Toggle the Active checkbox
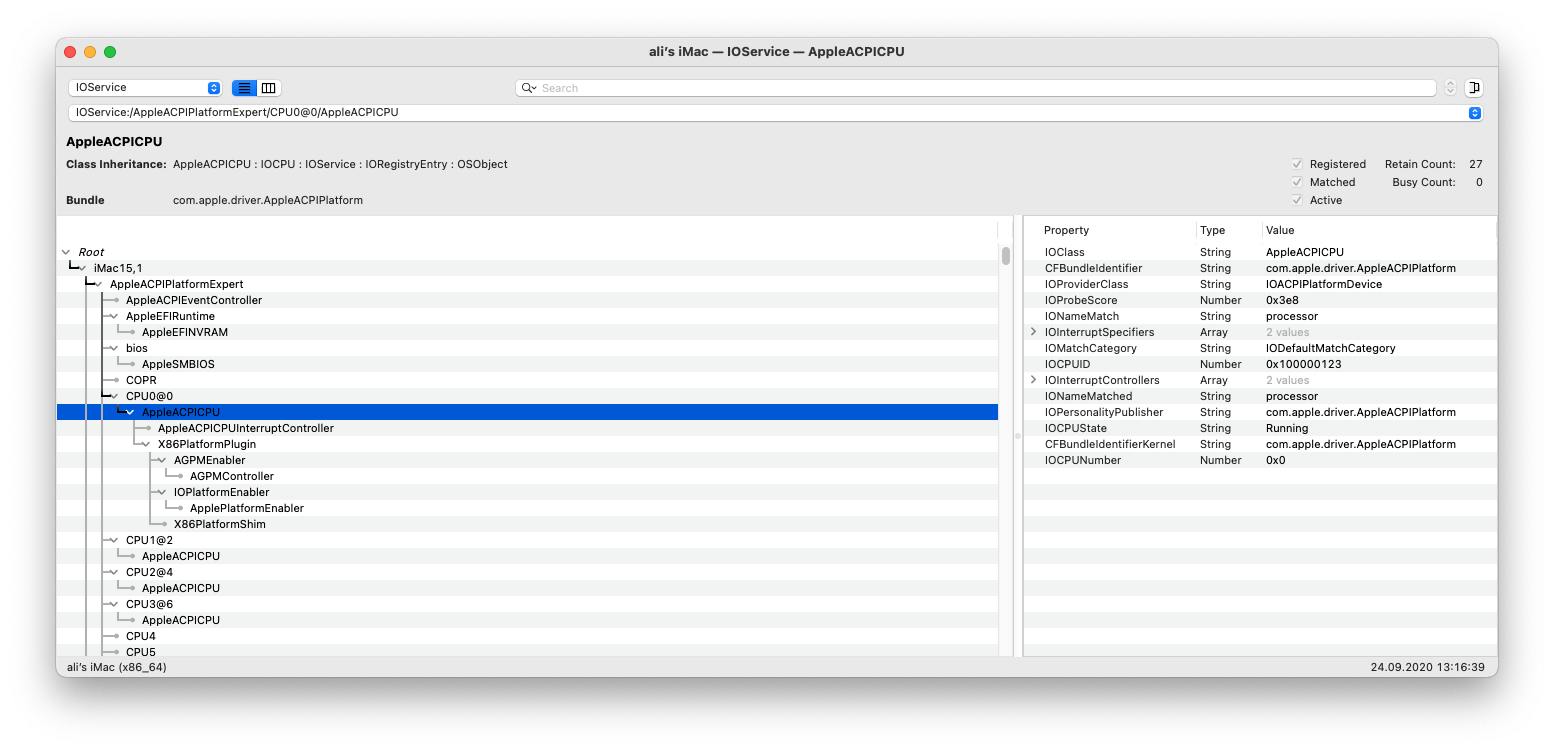This screenshot has width=1554, height=751. pos(1297,200)
